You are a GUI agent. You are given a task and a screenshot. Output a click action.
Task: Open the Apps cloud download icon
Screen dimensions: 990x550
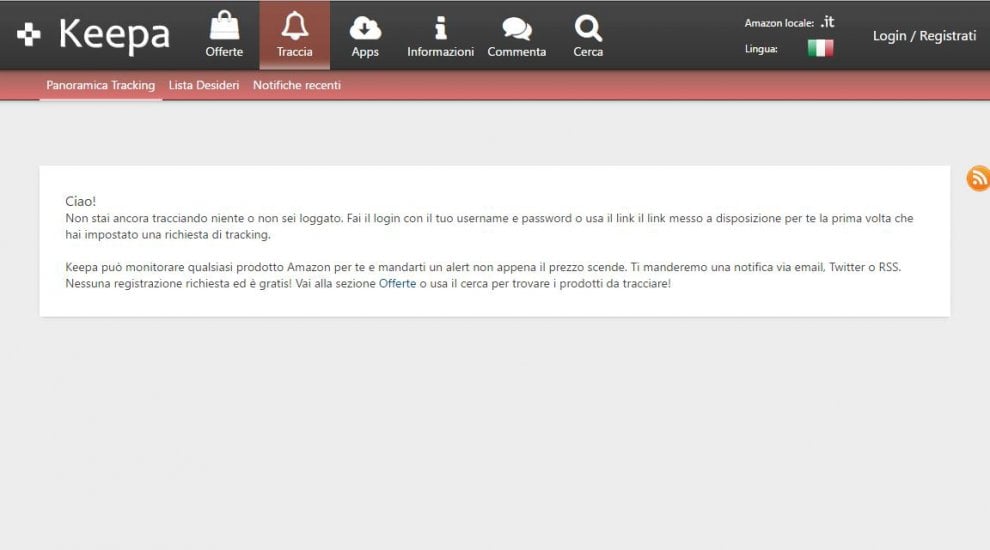point(365,28)
